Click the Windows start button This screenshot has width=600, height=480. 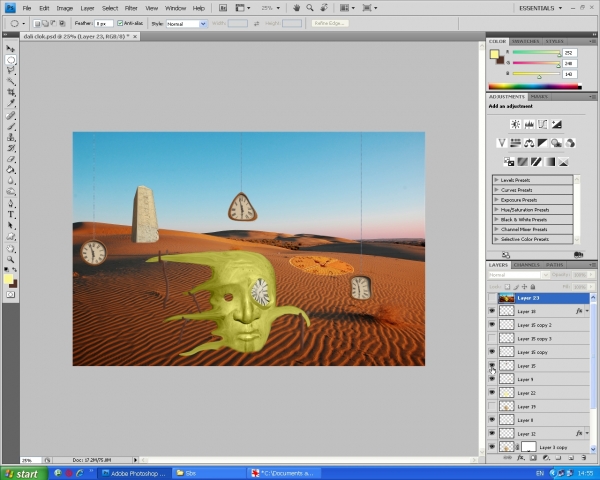tap(24, 473)
